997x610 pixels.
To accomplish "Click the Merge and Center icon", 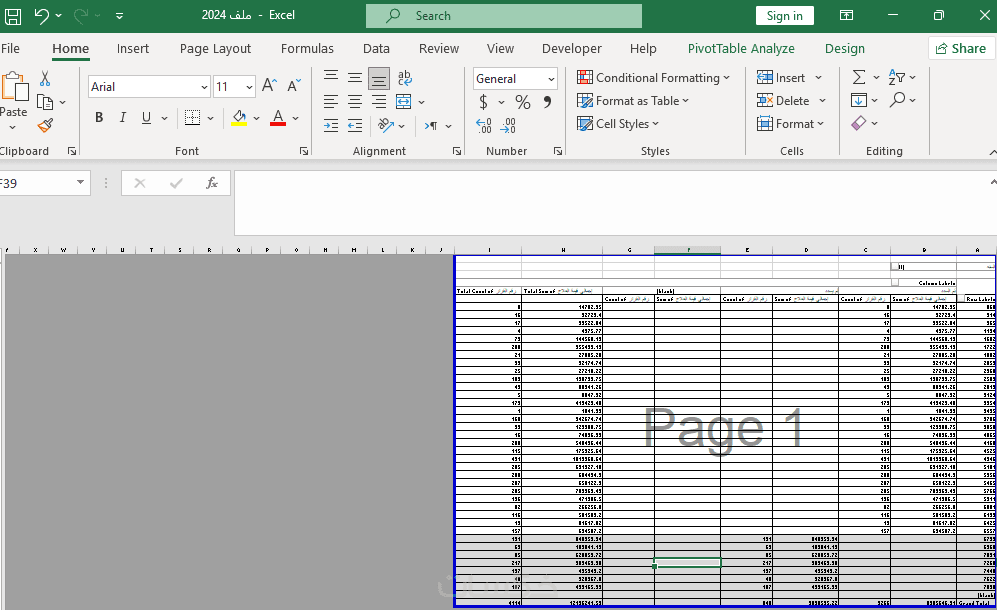I will point(403,101).
